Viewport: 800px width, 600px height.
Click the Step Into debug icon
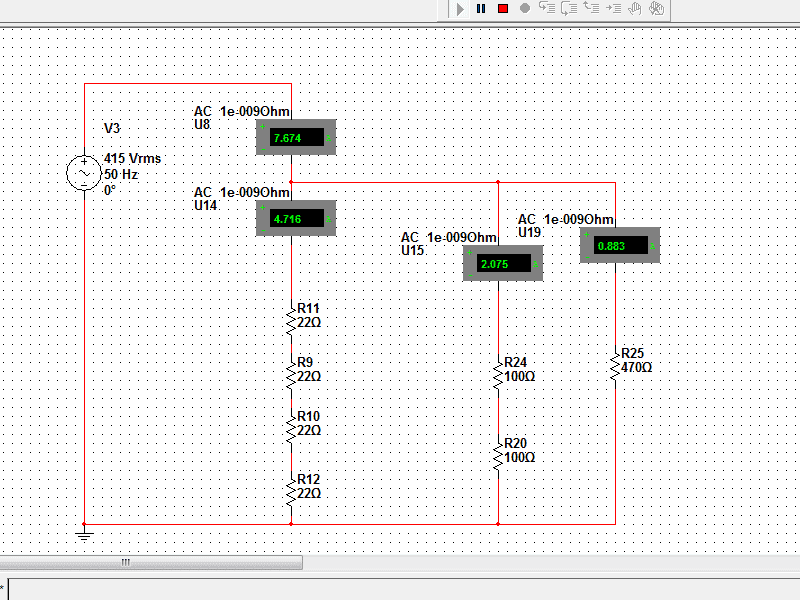[546, 9]
